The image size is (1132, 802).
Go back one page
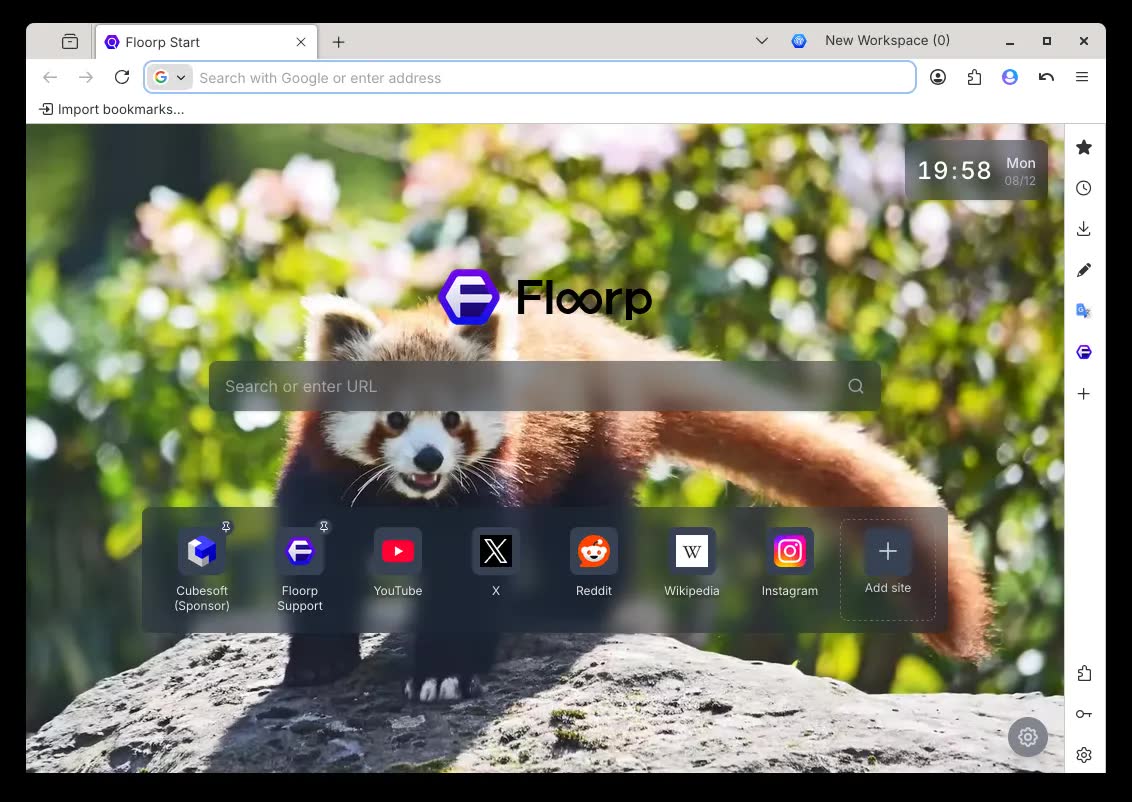(x=50, y=77)
